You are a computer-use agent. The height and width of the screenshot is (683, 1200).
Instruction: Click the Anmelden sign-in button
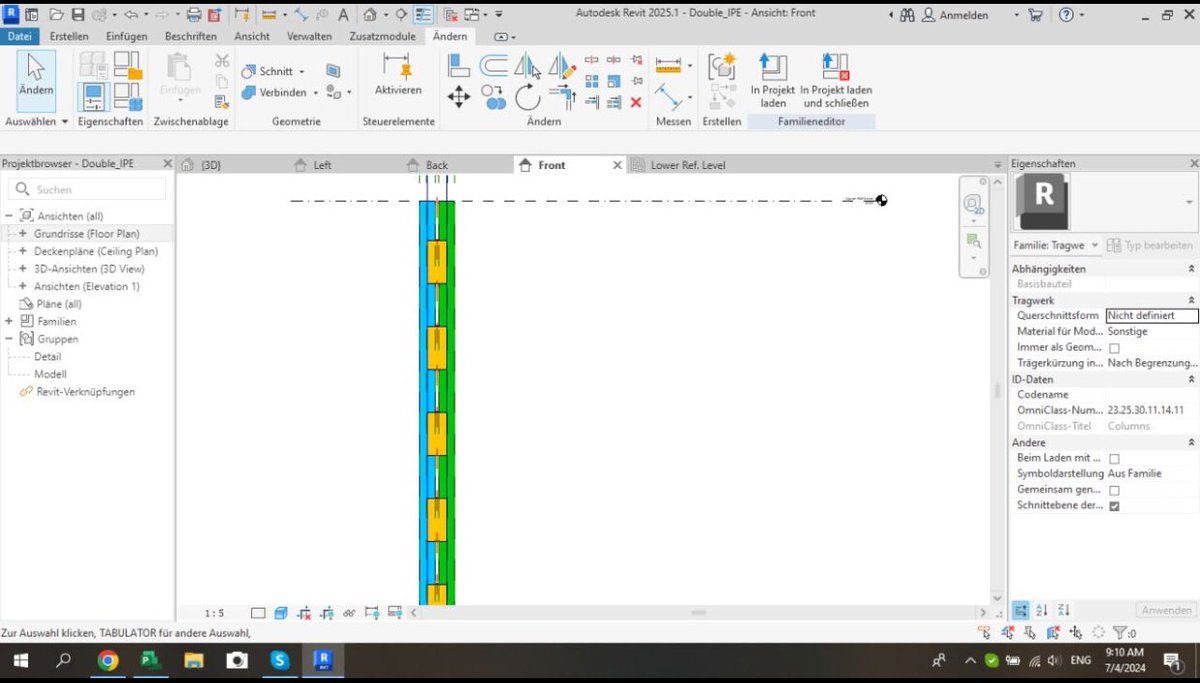click(955, 15)
